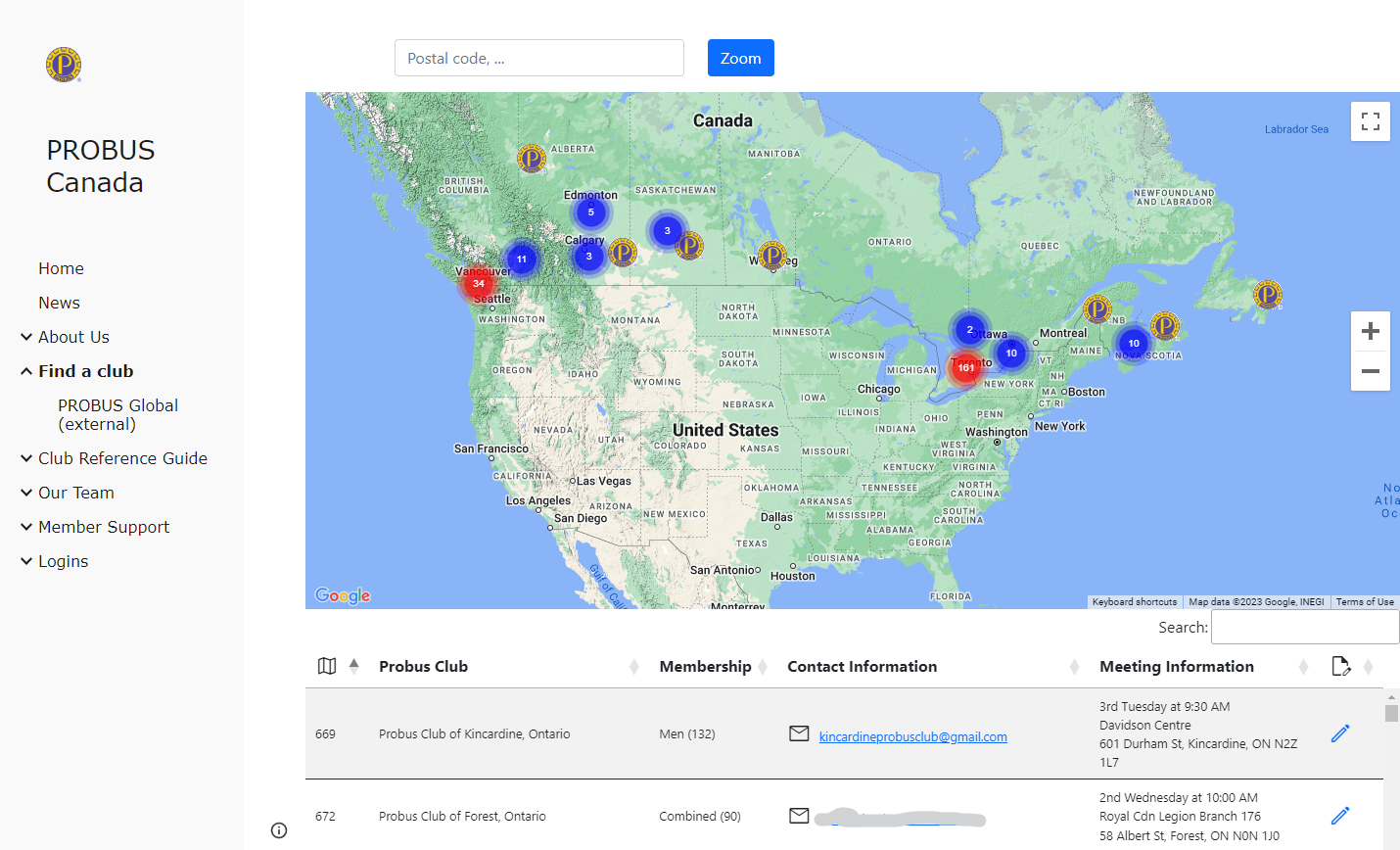Zoom out on the map
Screen dimensions: 1400x850
[x=1371, y=371]
